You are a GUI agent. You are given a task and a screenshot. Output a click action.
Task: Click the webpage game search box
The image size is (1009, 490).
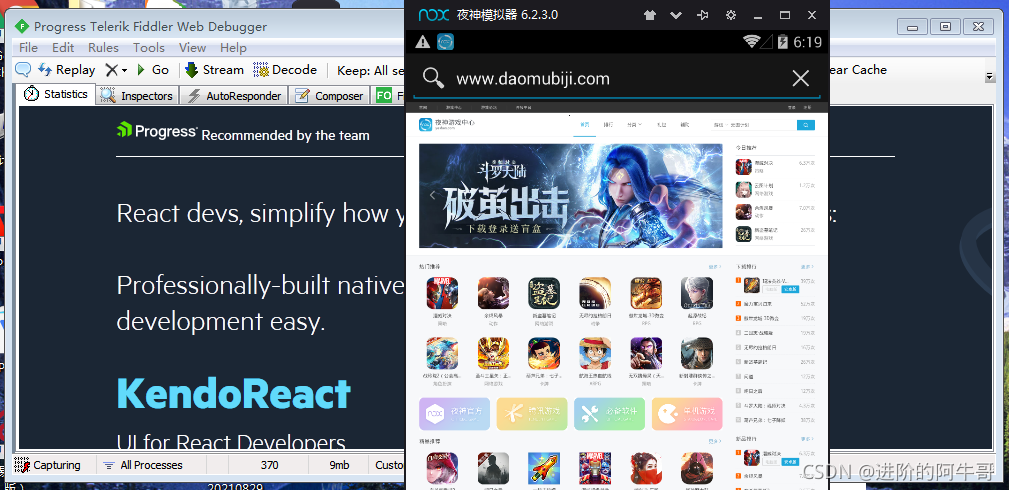[x=754, y=125]
